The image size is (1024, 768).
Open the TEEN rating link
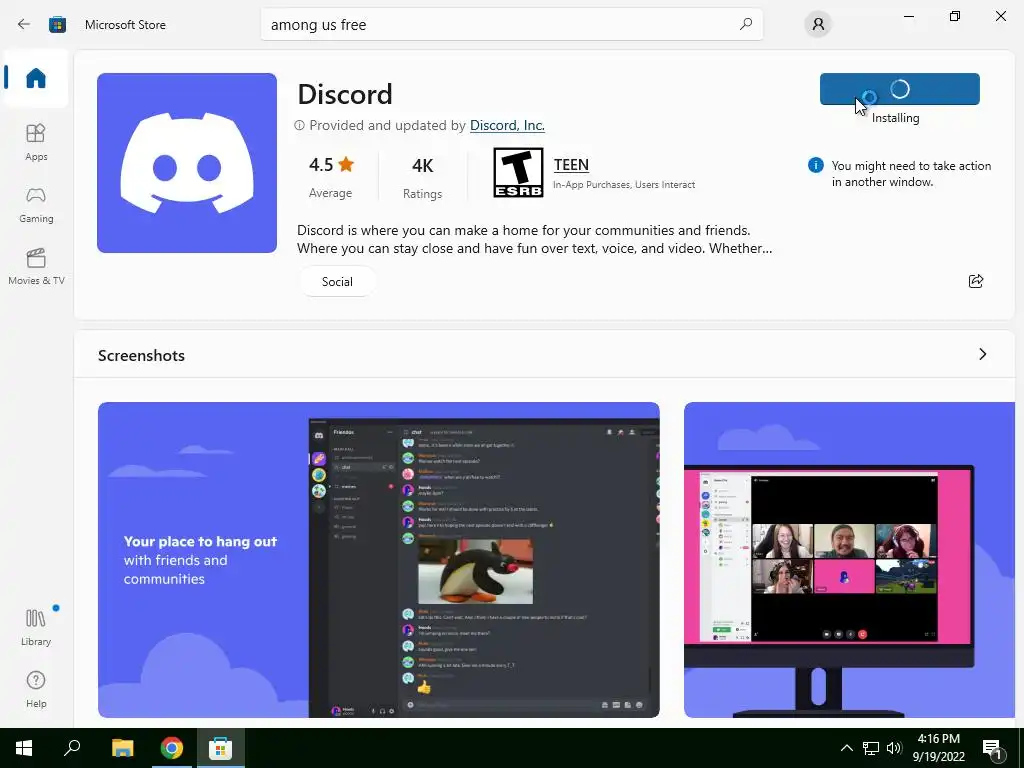tap(571, 165)
